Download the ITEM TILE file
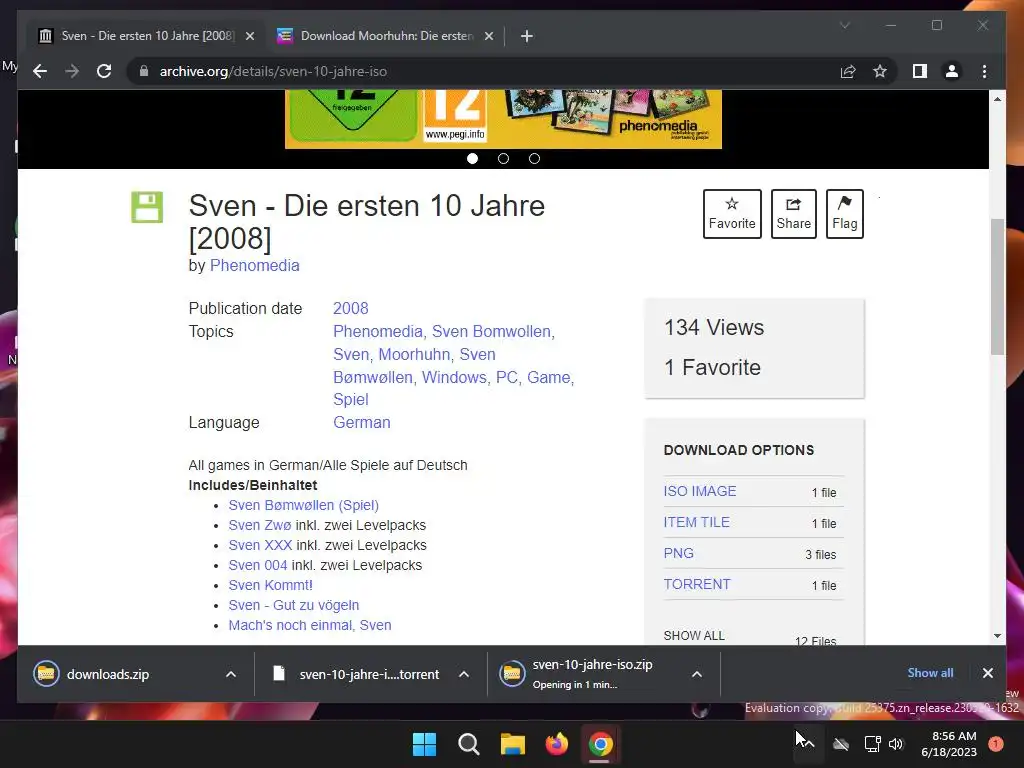Image resolution: width=1024 pixels, height=768 pixels. [697, 522]
